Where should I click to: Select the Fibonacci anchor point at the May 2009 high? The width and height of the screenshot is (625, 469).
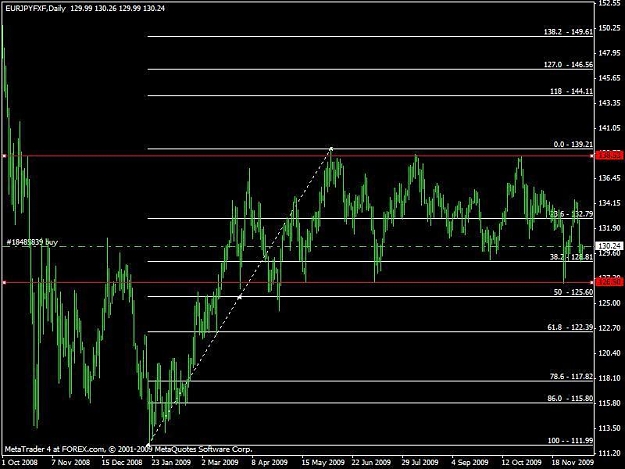331,149
